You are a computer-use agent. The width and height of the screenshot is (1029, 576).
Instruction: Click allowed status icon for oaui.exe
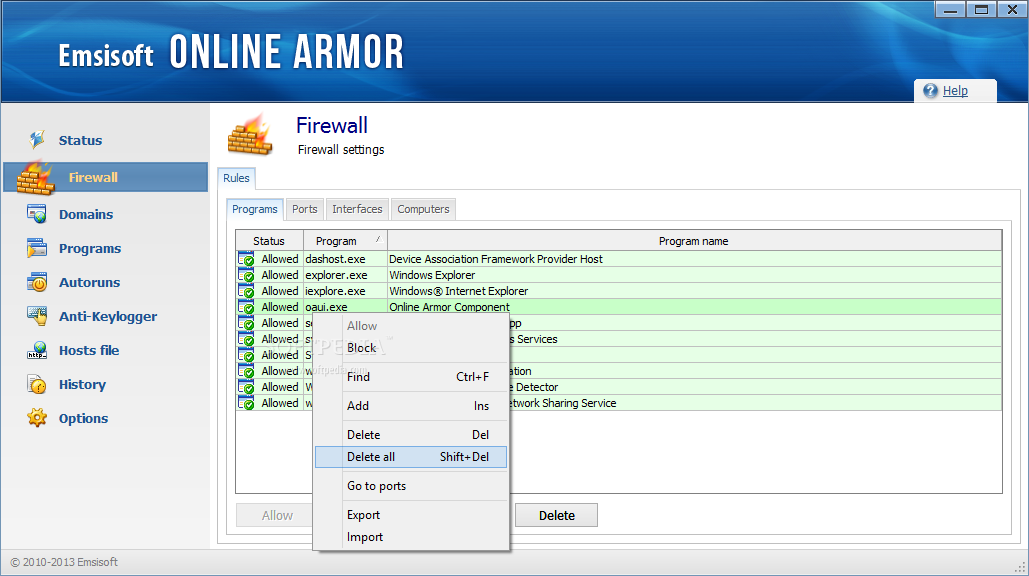[x=246, y=307]
